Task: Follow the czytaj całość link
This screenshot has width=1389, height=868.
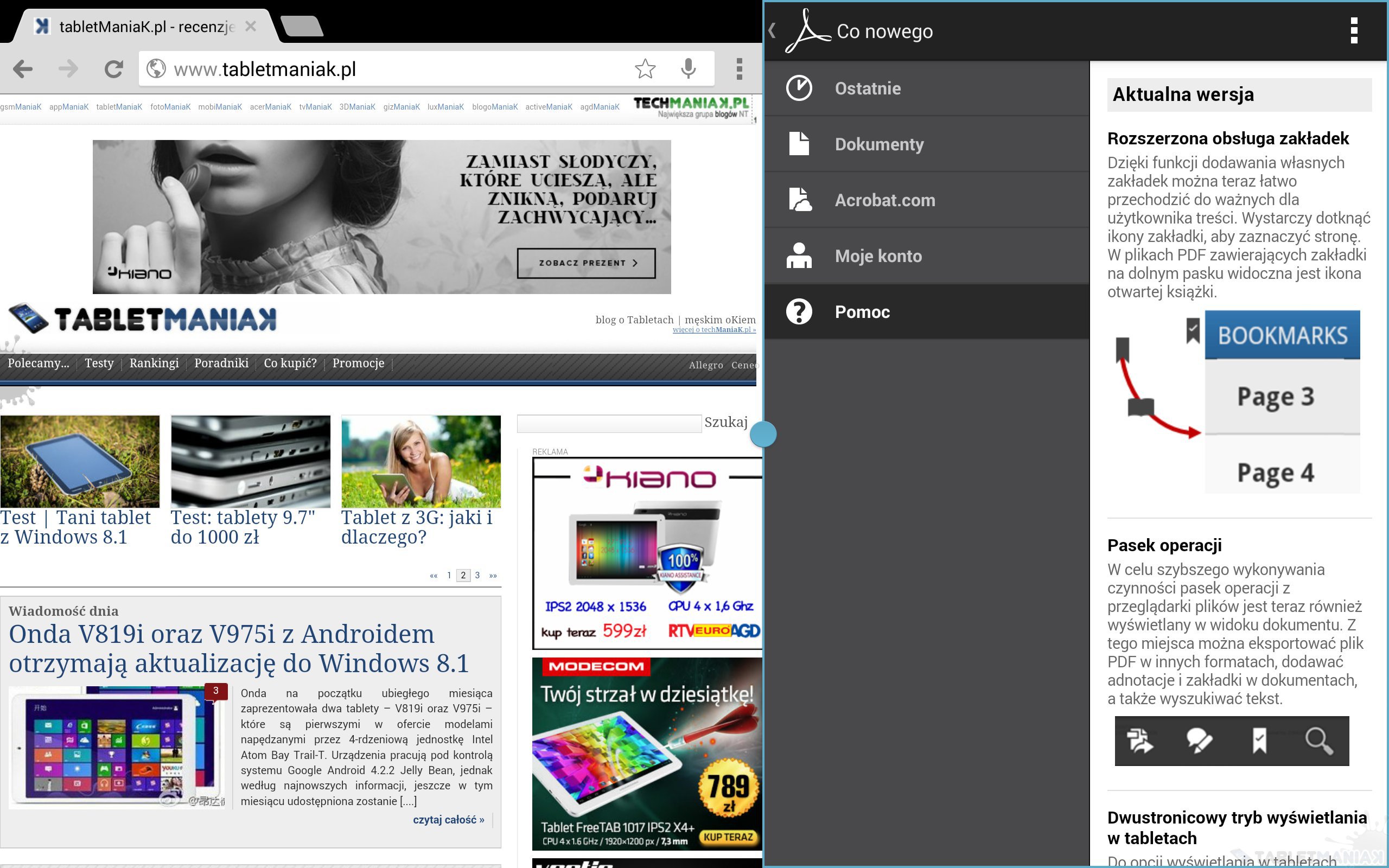Action: tap(448, 820)
